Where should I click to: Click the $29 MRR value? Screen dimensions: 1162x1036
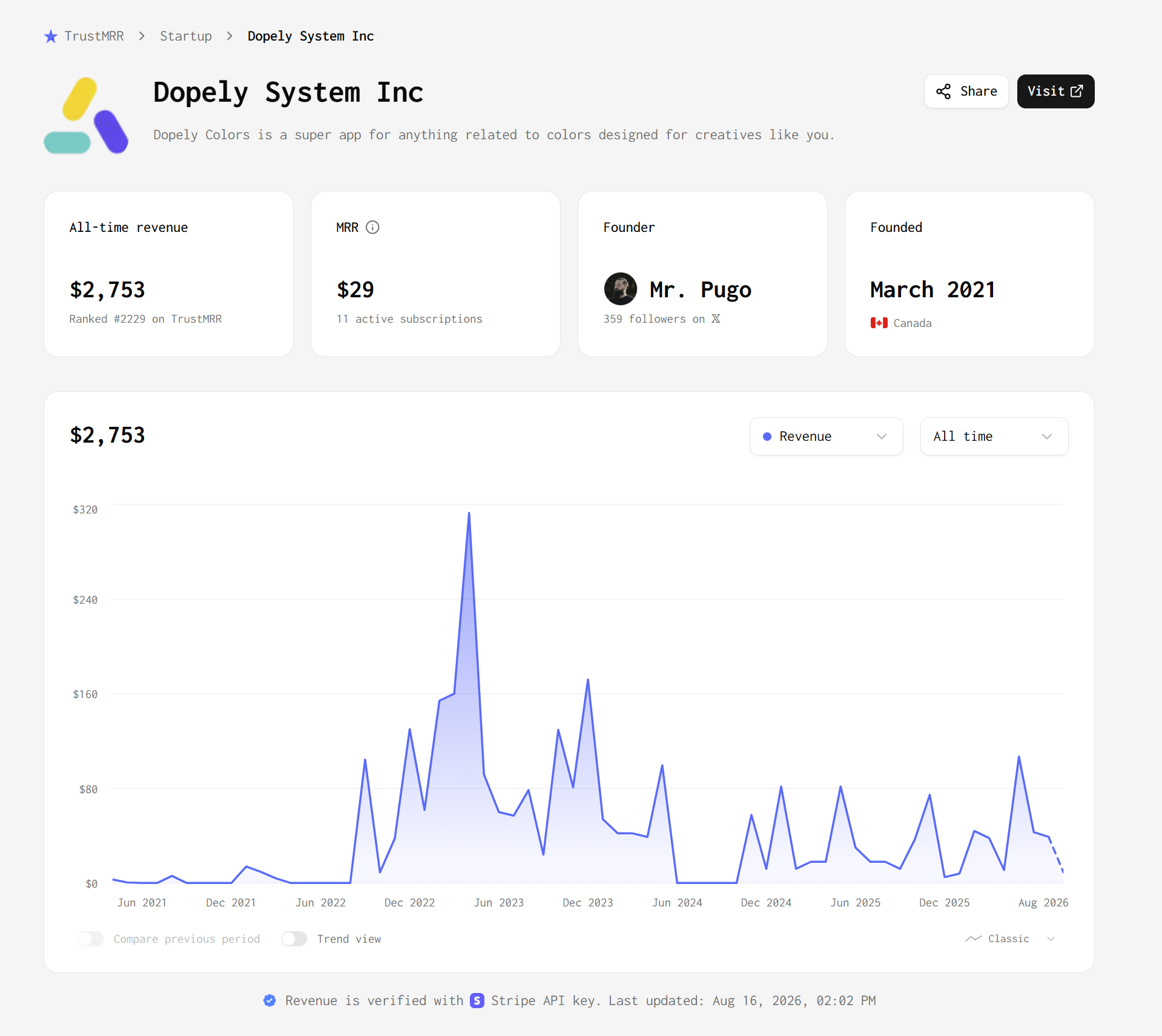coord(355,289)
